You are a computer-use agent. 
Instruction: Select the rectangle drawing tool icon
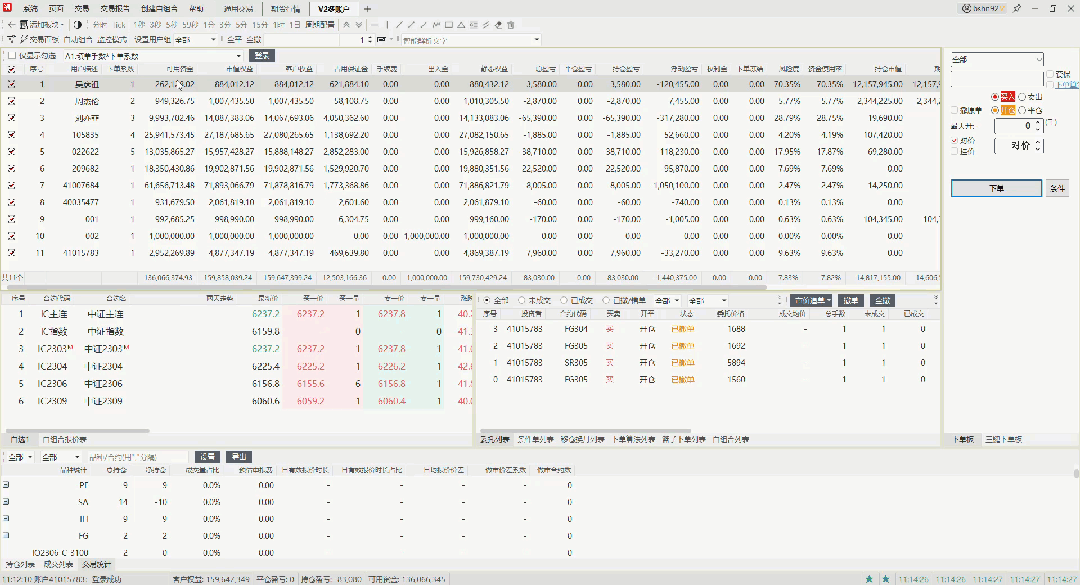[448, 25]
